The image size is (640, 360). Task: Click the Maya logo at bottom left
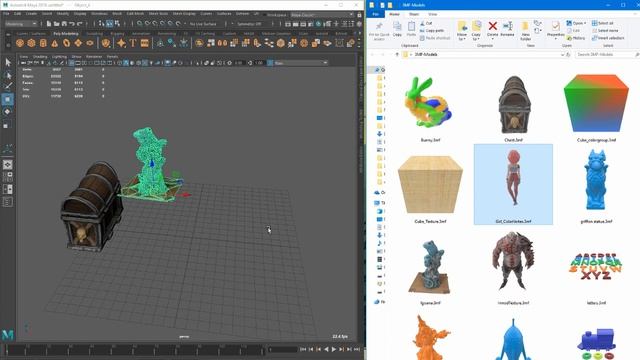(x=8, y=335)
